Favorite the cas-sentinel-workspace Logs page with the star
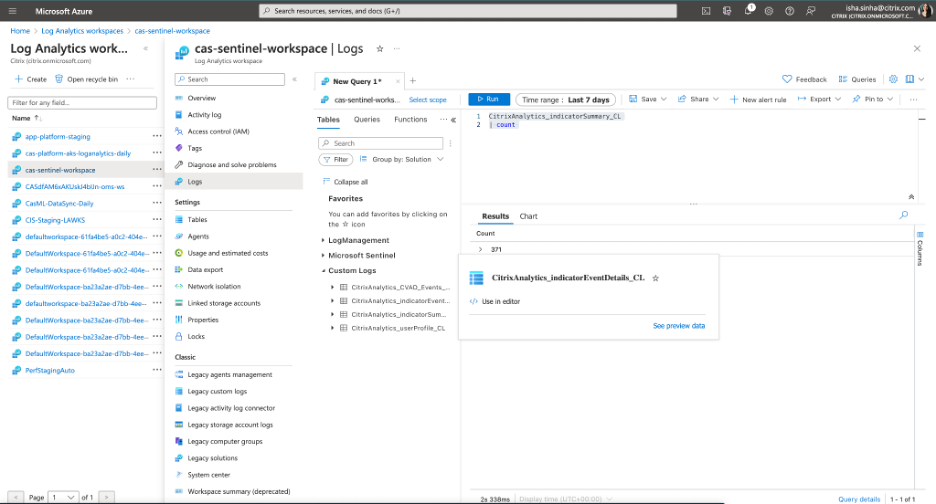936x504 pixels. 380,49
